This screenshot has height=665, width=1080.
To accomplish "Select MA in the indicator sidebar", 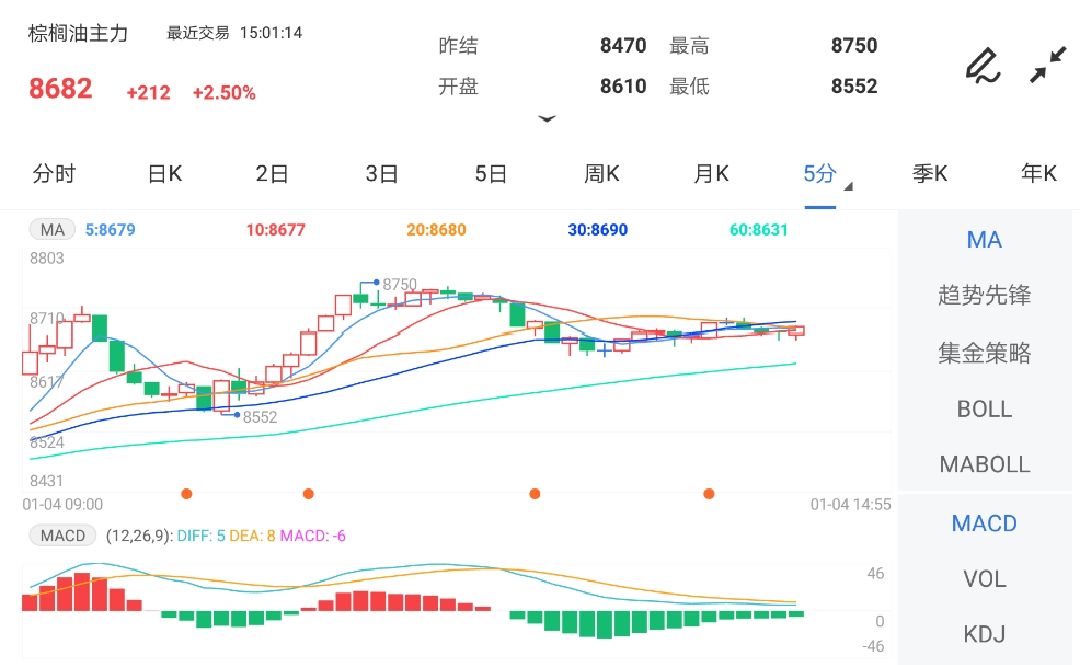I will [x=984, y=240].
